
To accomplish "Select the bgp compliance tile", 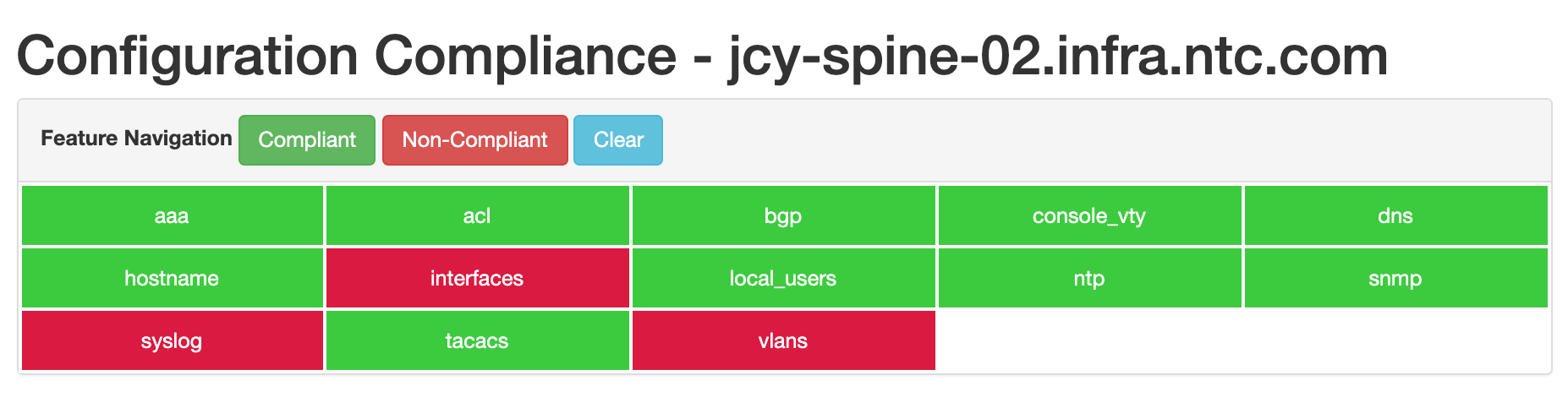I will 784,215.
